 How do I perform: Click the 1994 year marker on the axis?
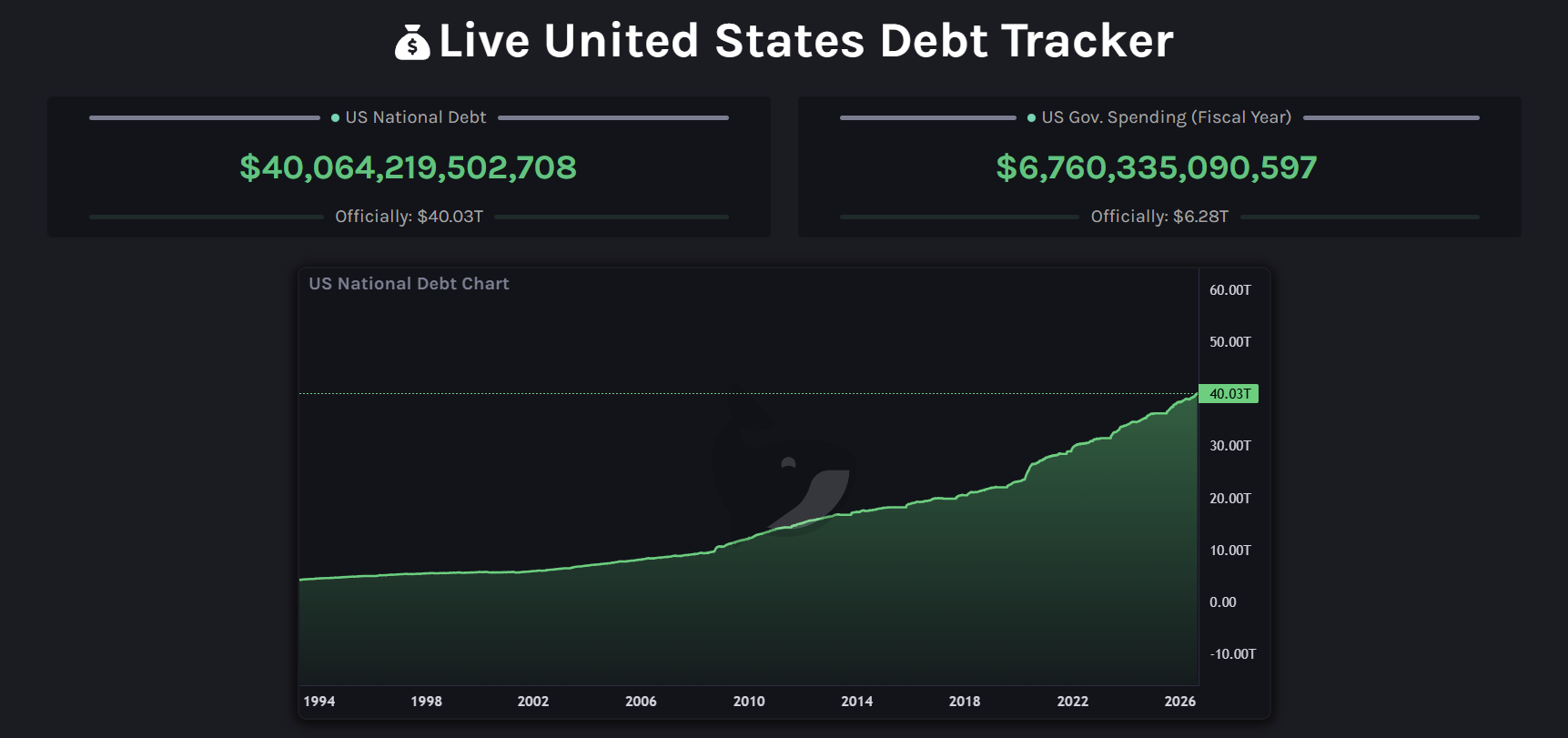319,702
